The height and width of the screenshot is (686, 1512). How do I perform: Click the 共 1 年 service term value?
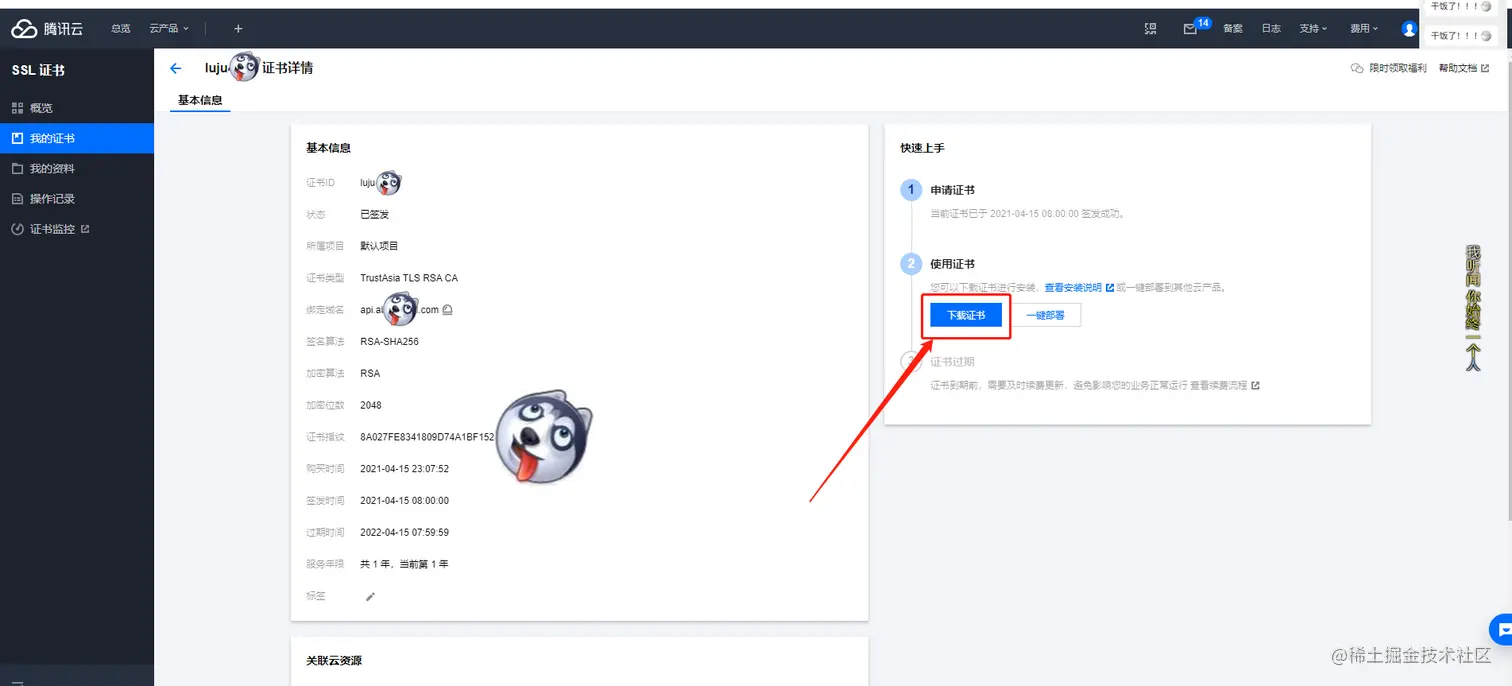[x=404, y=564]
